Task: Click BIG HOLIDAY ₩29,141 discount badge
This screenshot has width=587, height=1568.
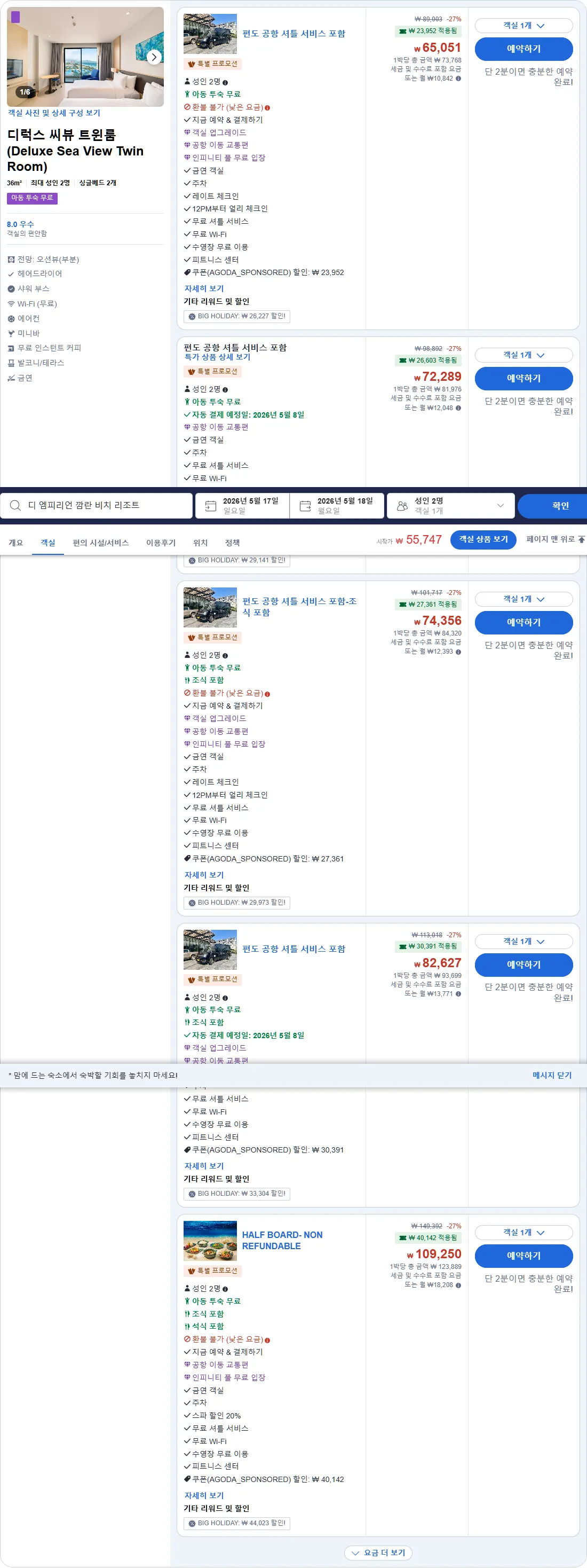Action: click(x=236, y=561)
